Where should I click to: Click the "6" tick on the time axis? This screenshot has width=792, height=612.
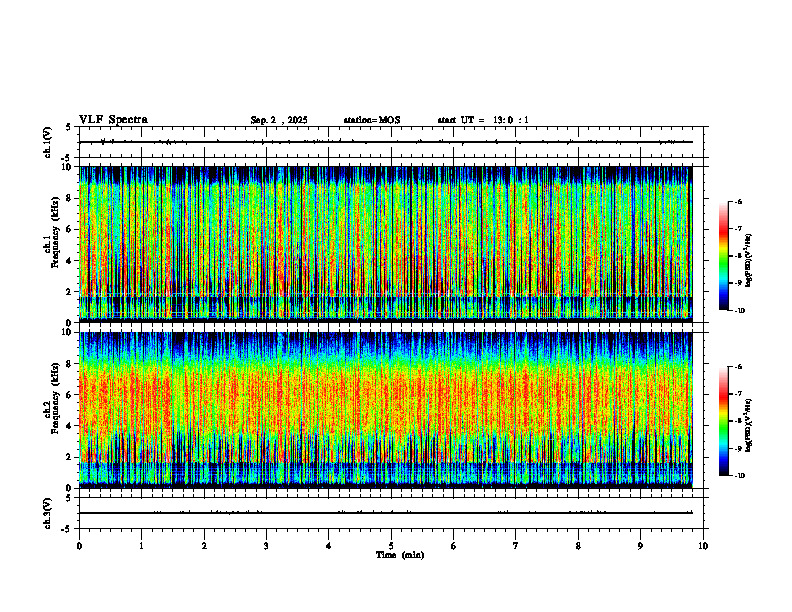(x=454, y=546)
